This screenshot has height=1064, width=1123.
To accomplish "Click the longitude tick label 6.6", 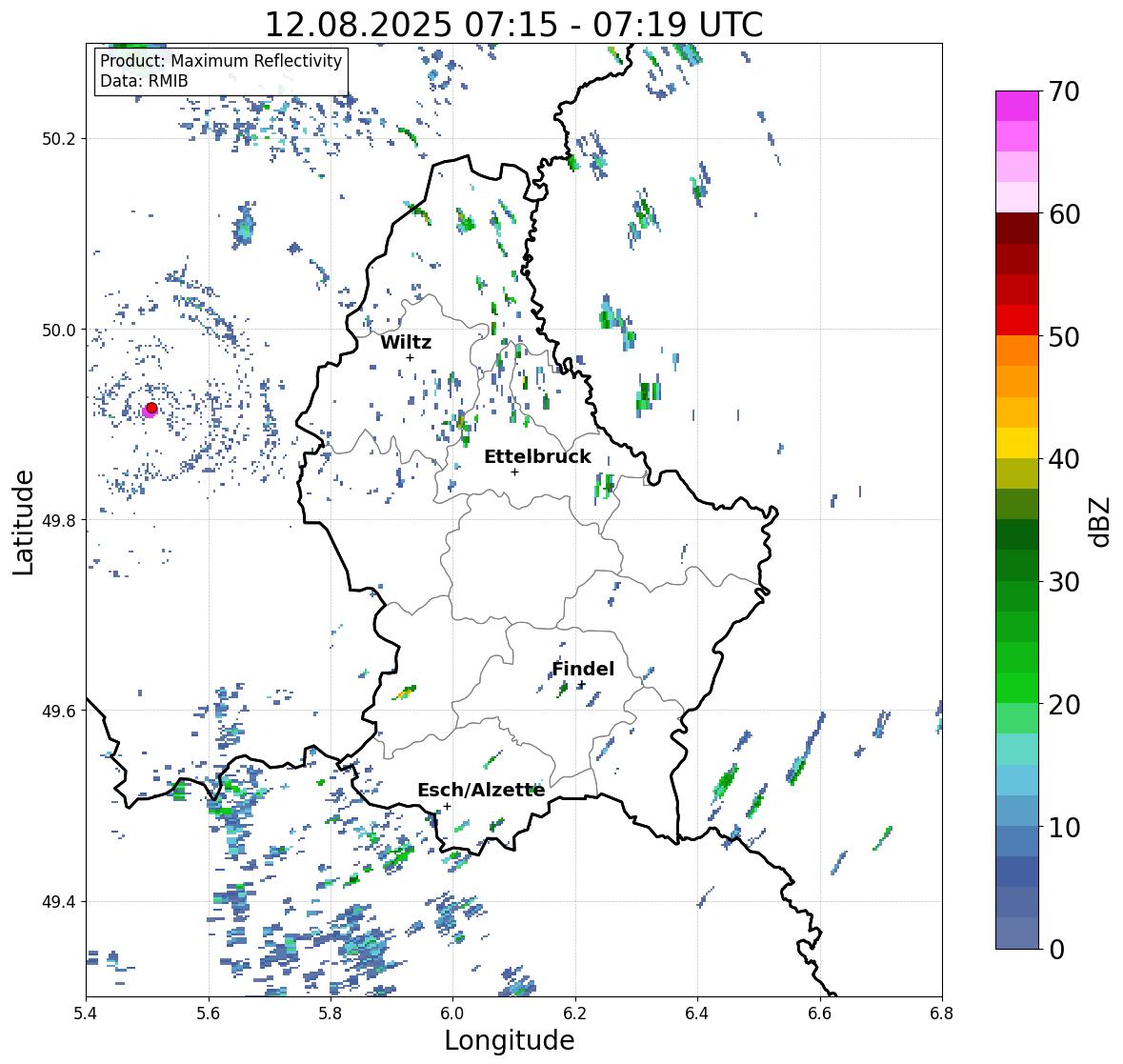I will tap(819, 1014).
